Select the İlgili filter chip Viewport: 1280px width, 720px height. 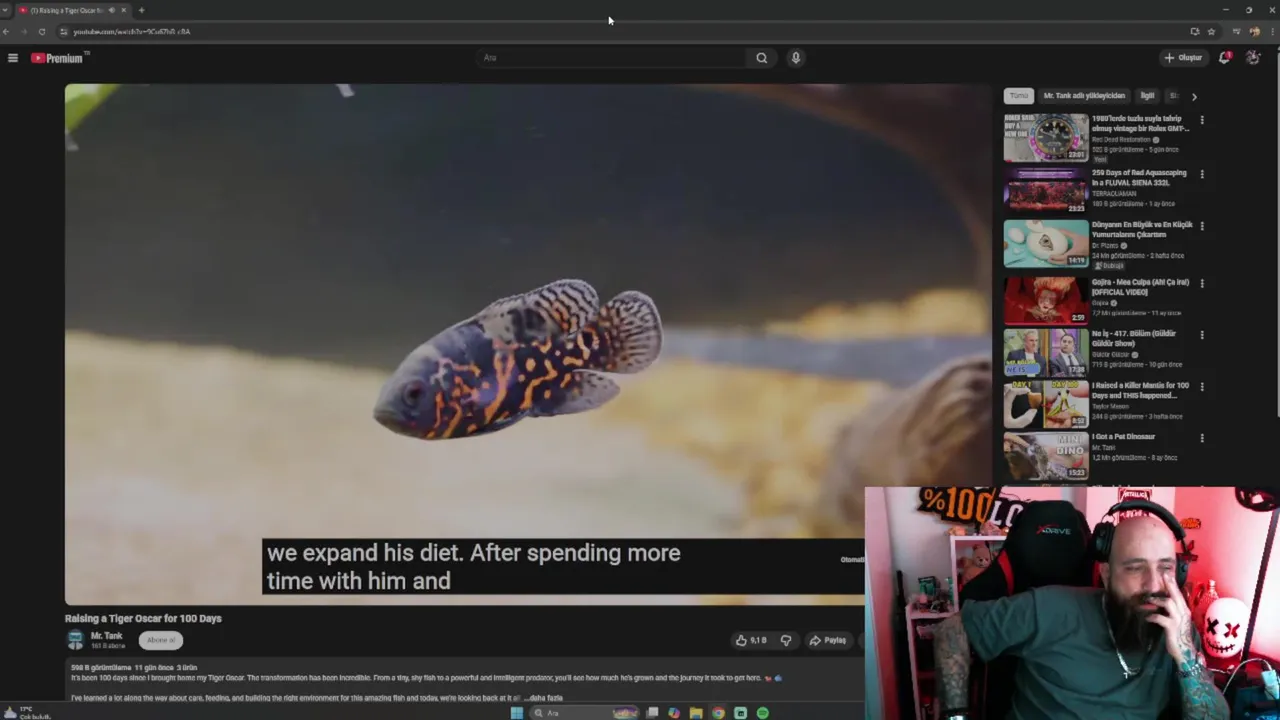click(1147, 96)
